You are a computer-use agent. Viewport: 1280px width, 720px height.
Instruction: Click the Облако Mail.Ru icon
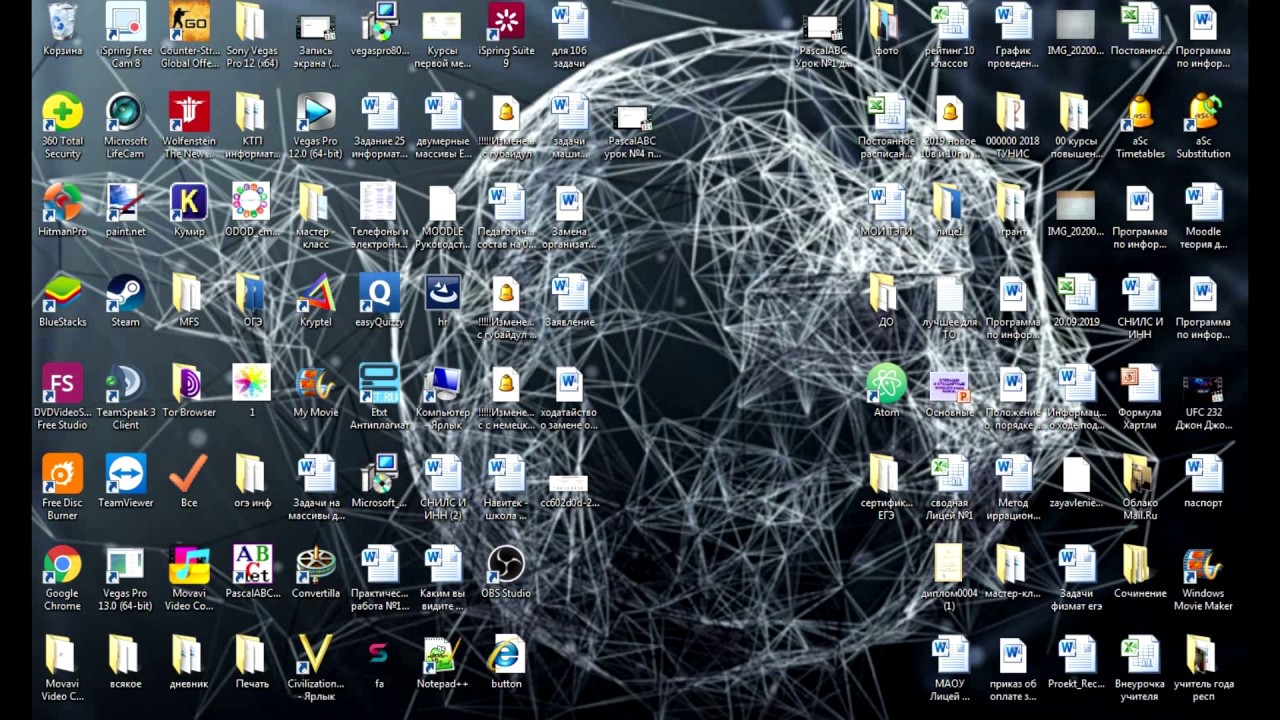point(1140,488)
